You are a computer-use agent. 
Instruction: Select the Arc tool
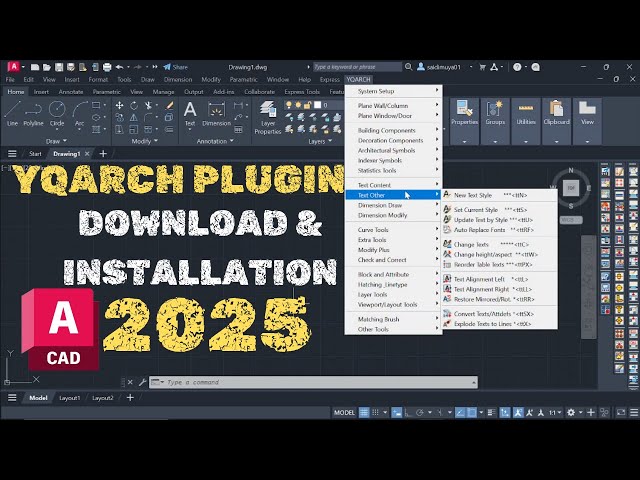click(80, 114)
